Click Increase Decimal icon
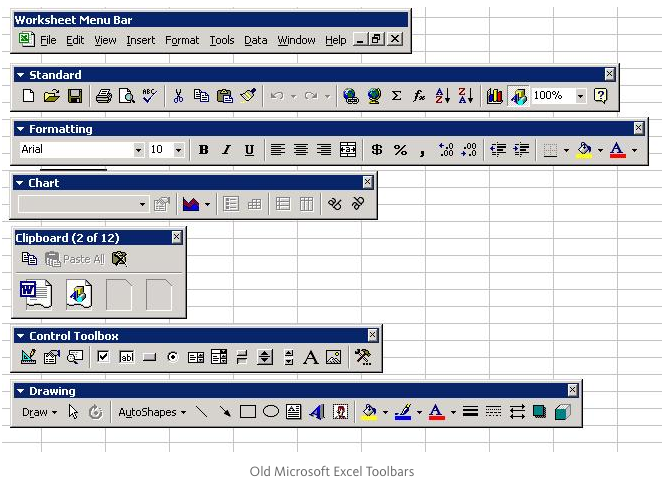This screenshot has width=667, height=485. (x=446, y=150)
